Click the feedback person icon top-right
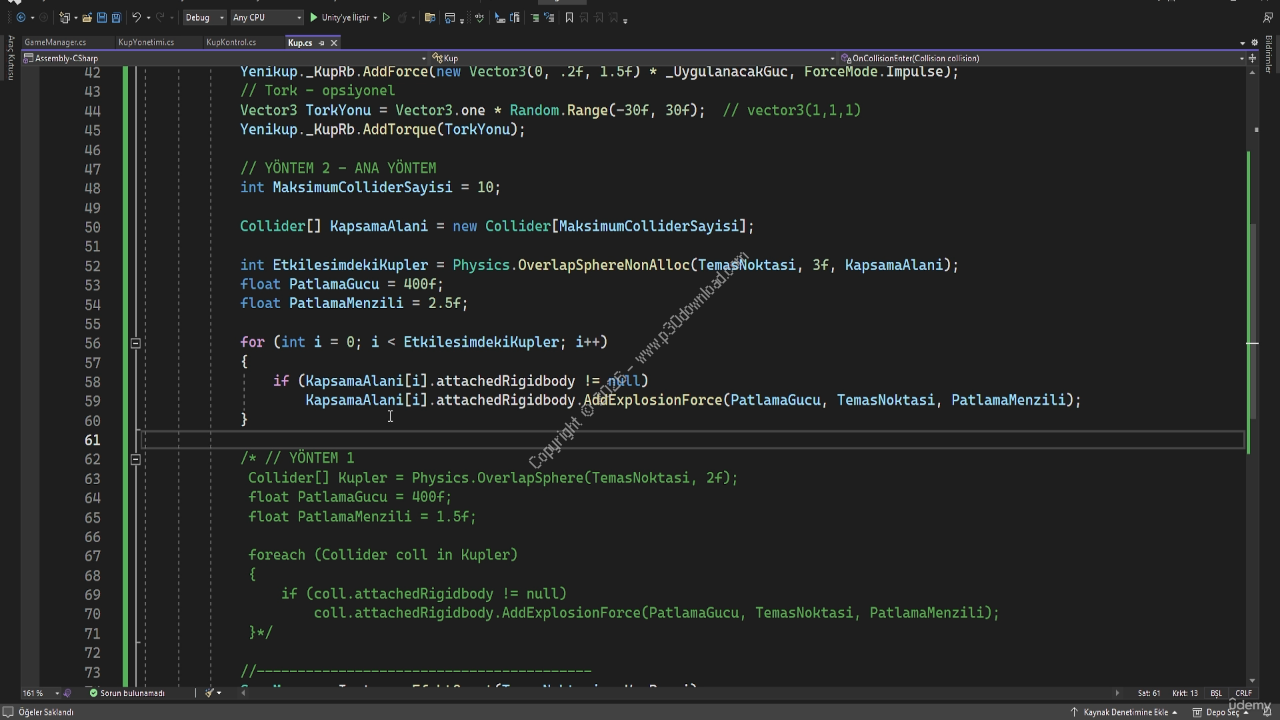The height and width of the screenshot is (720, 1280). (1268, 17)
